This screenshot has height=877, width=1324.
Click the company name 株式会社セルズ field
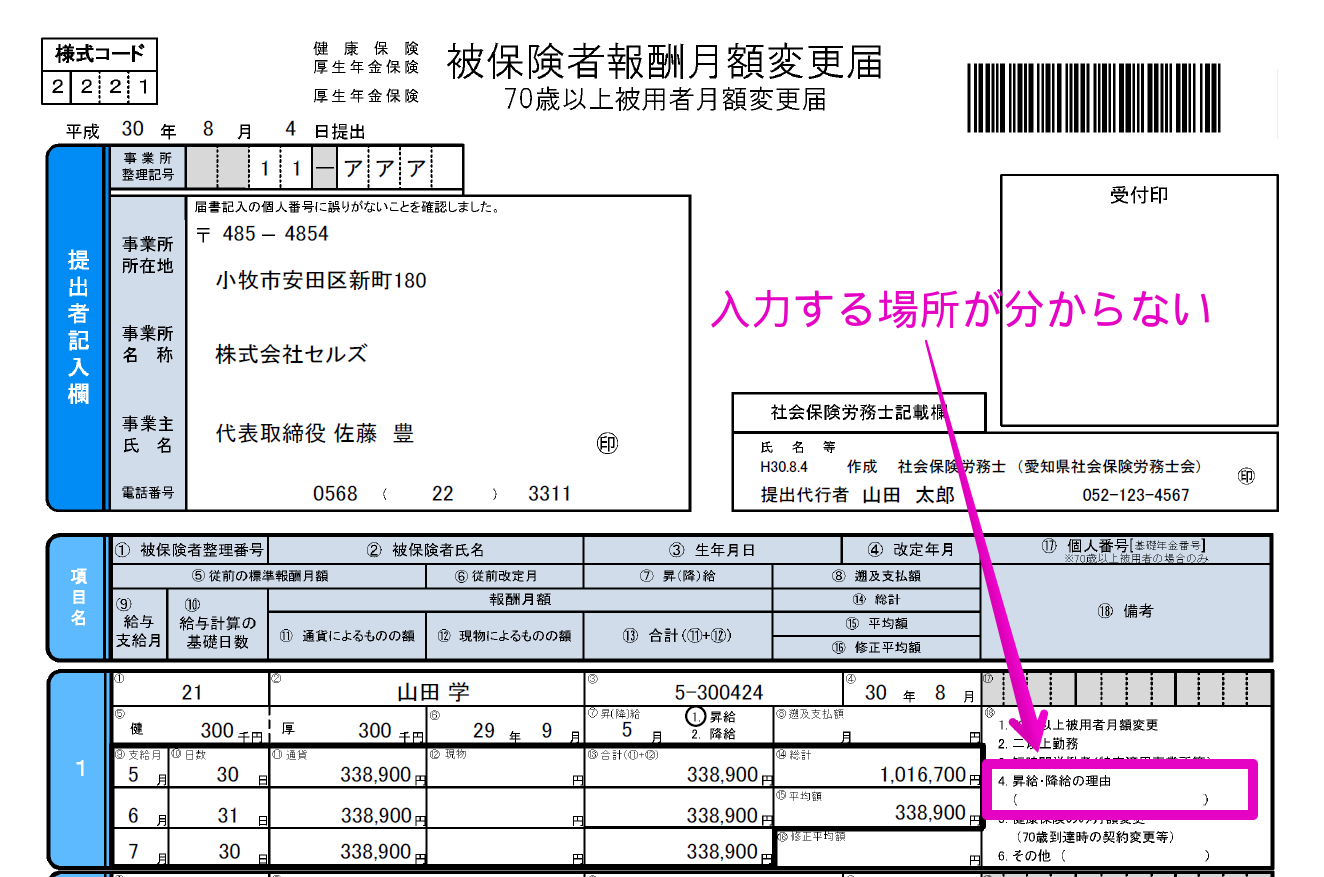[291, 354]
